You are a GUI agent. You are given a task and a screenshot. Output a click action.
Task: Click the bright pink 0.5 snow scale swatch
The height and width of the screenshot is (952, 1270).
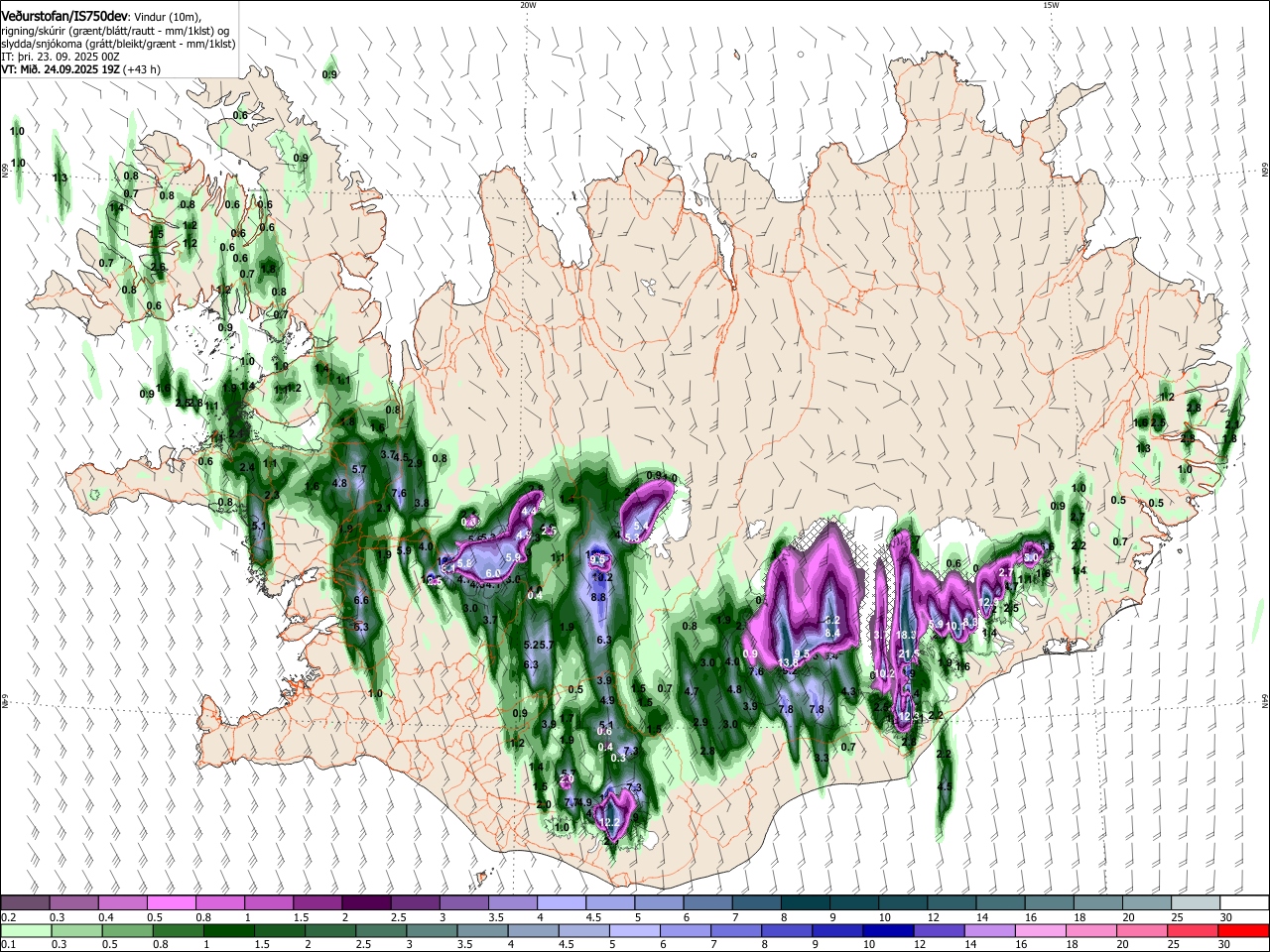(x=170, y=902)
